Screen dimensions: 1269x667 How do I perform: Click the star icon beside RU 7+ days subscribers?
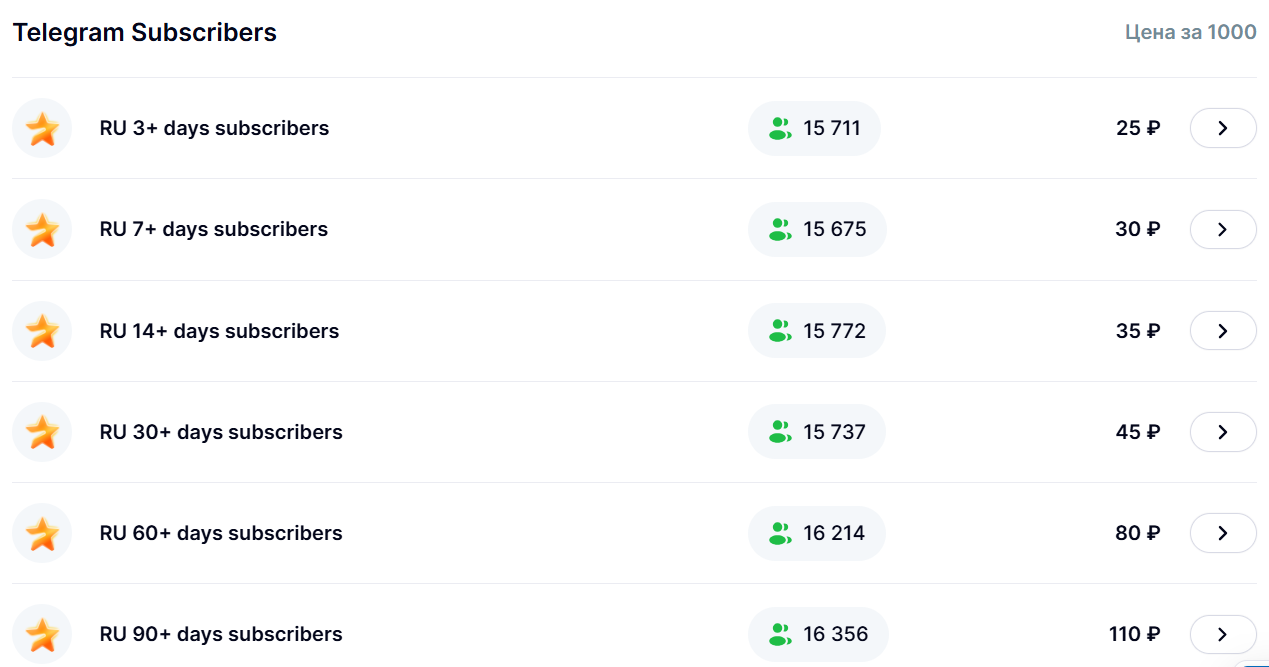coord(42,230)
